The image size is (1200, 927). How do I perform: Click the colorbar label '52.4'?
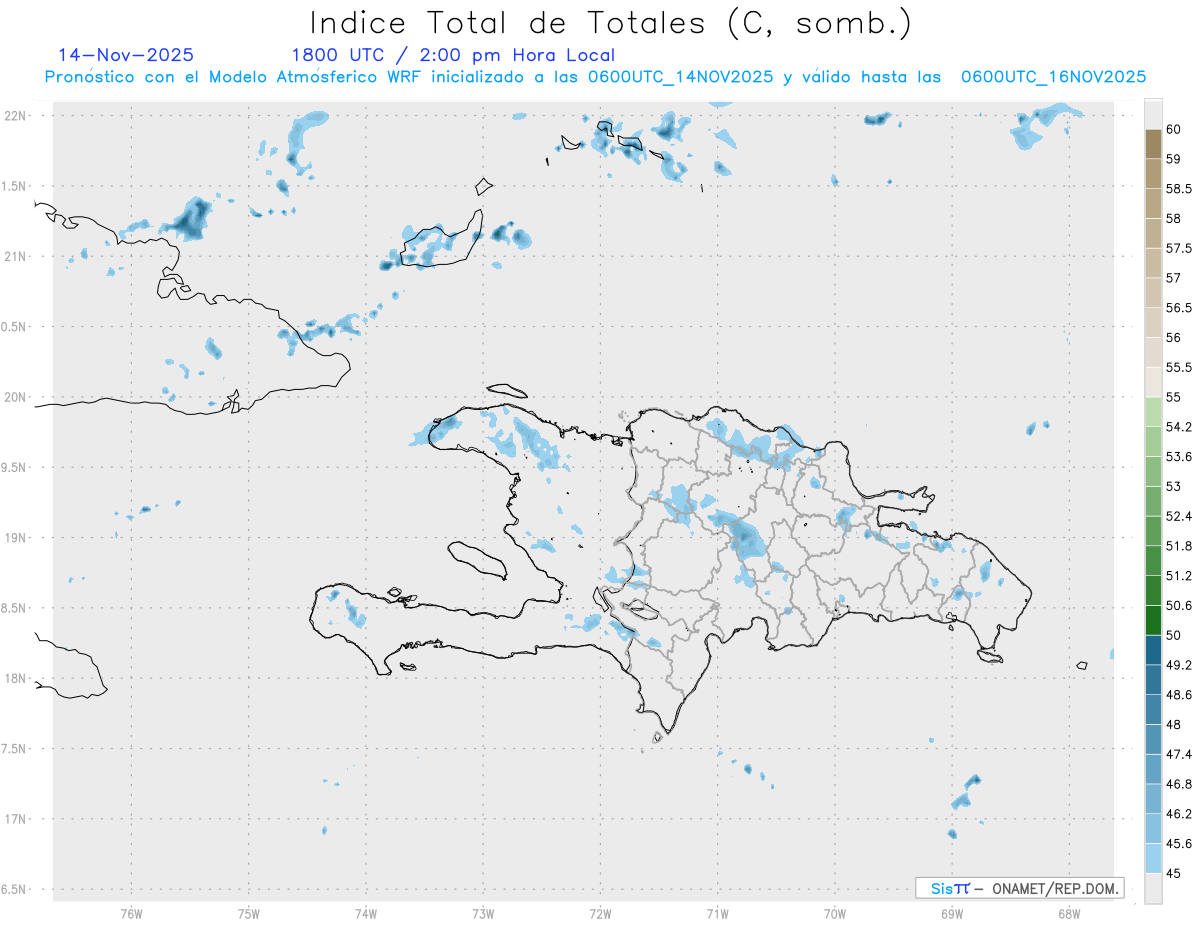tap(1179, 516)
